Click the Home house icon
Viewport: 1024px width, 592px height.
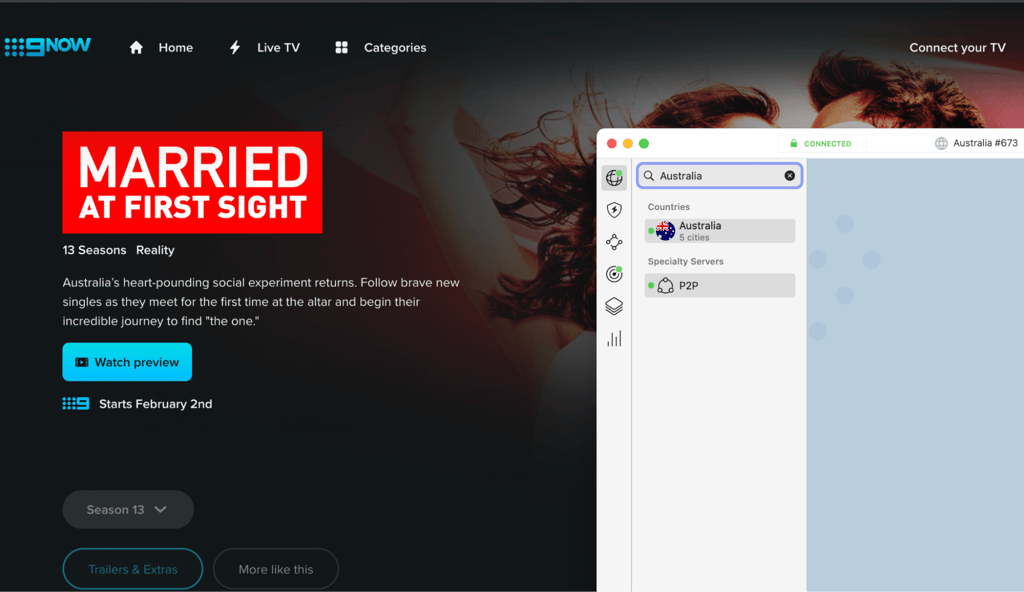point(136,48)
